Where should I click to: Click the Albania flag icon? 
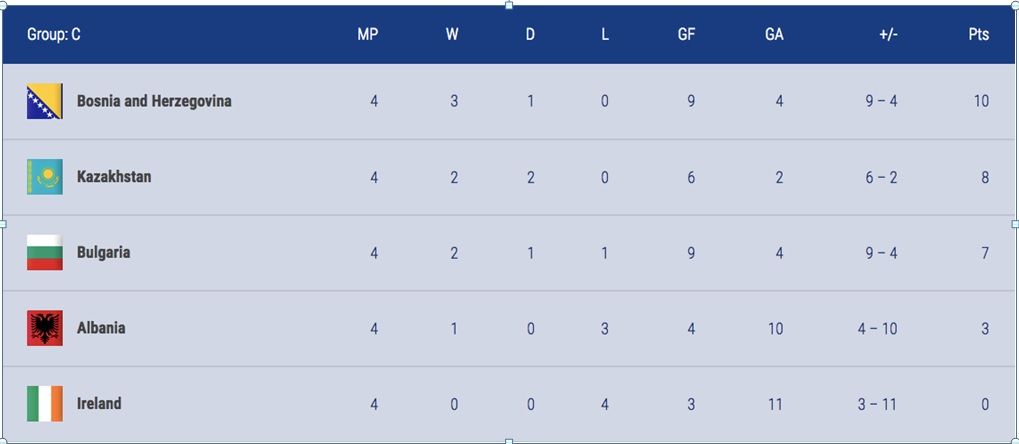click(45, 328)
